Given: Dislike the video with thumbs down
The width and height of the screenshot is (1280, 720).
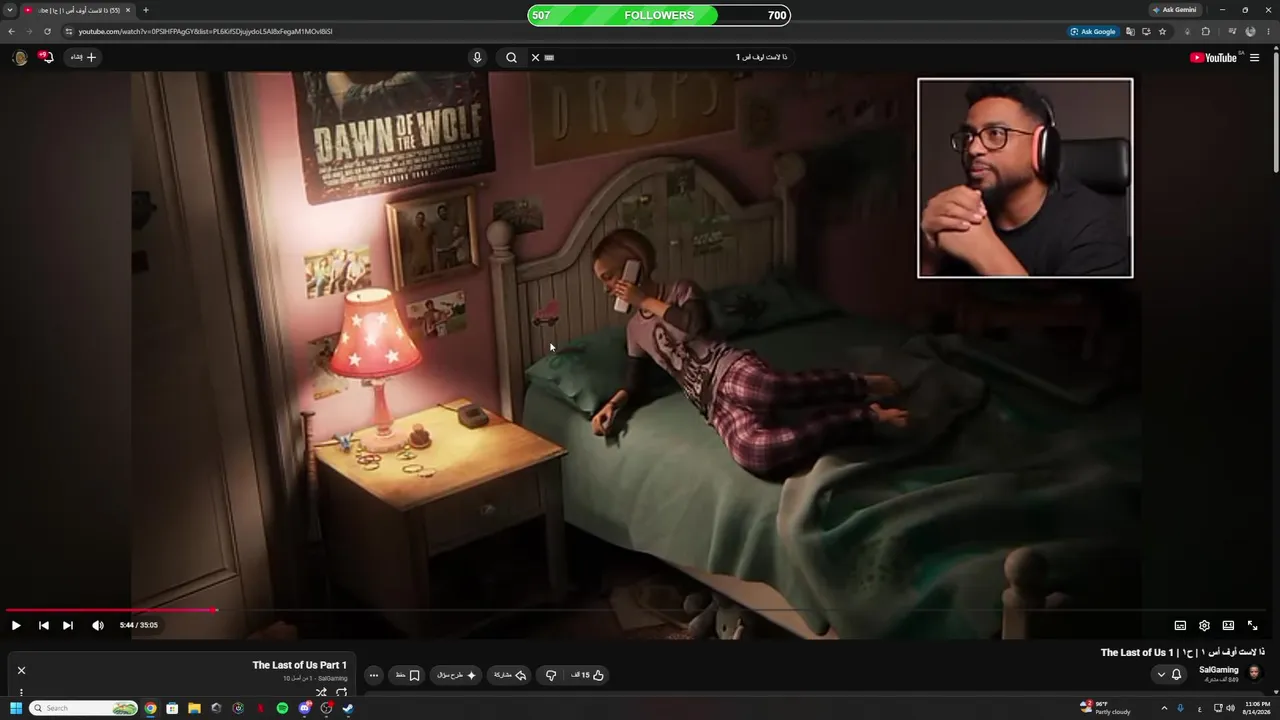Looking at the screenshot, I should pos(551,675).
